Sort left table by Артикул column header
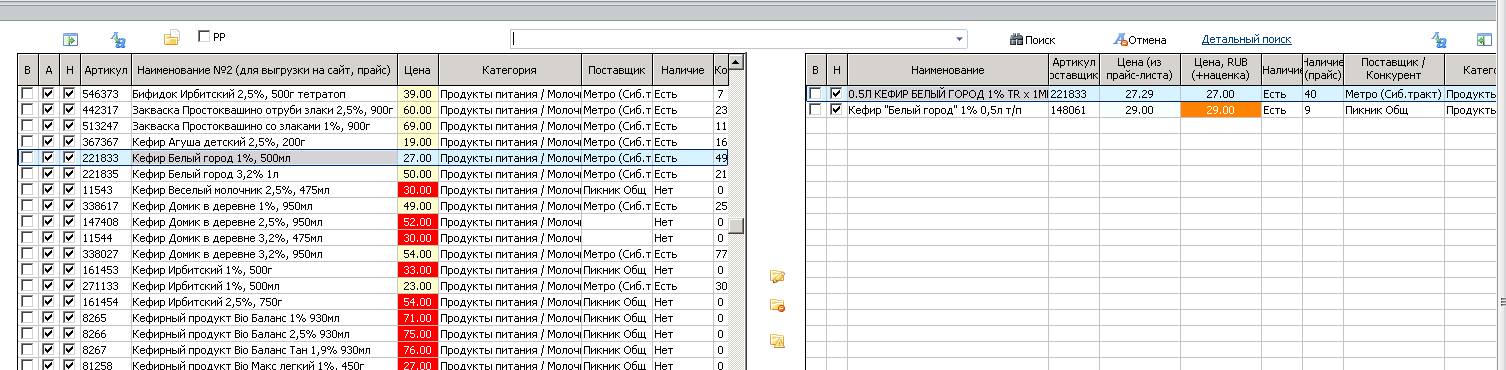The image size is (1506, 370). [x=105, y=70]
